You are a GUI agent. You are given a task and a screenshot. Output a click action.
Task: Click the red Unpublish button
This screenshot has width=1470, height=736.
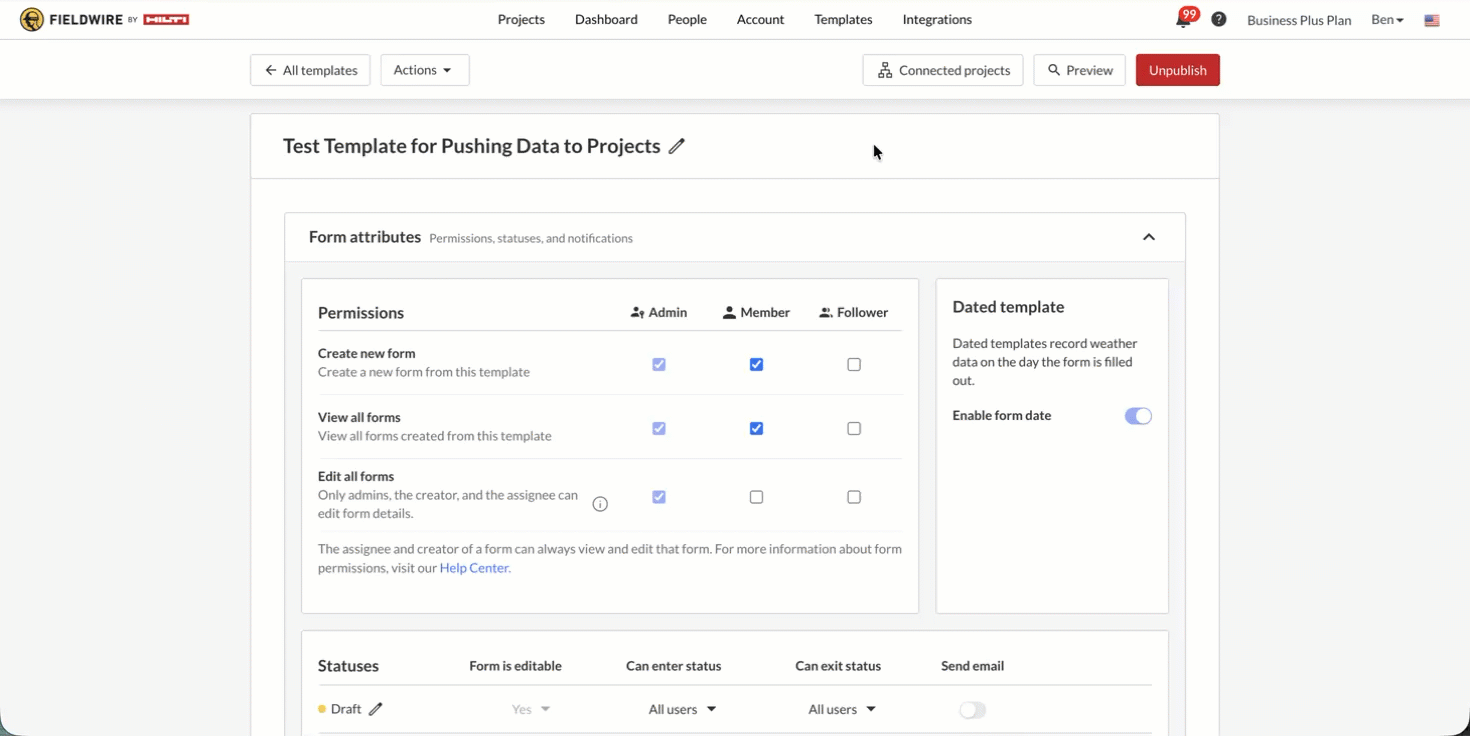pyautogui.click(x=1178, y=70)
